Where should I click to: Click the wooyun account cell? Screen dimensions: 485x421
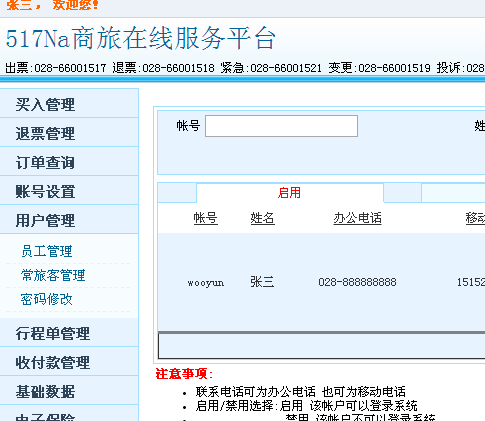pos(206,283)
